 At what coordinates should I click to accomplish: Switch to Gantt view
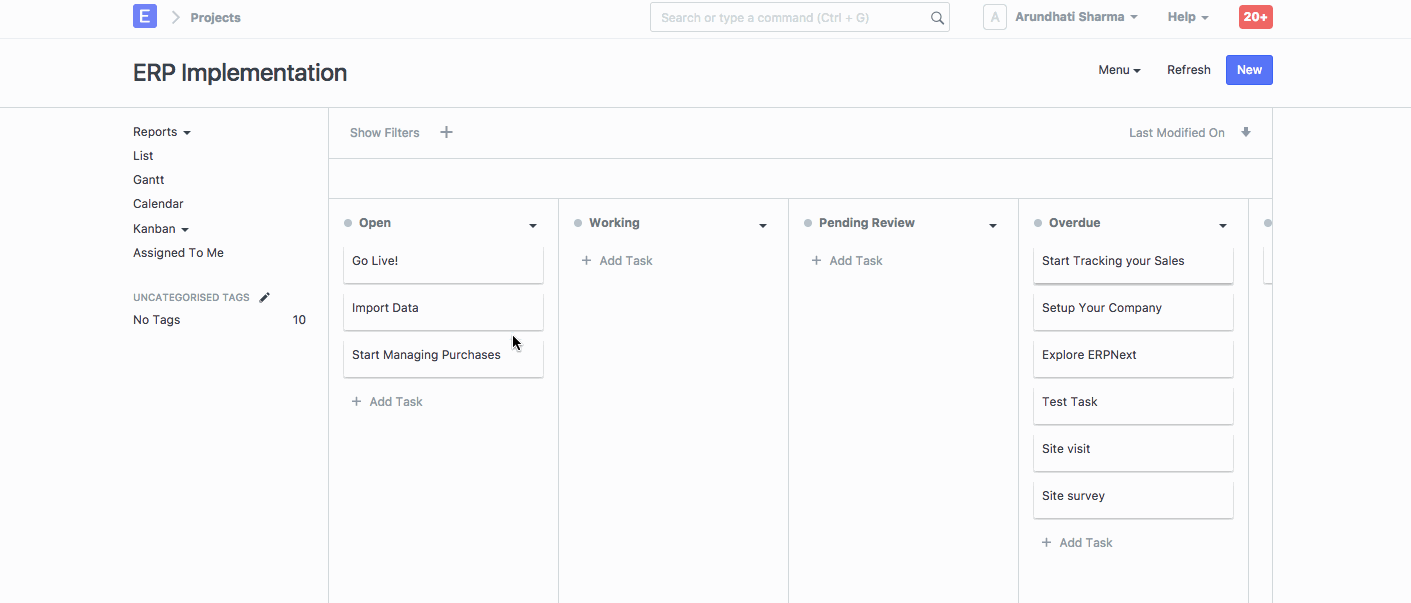(149, 180)
